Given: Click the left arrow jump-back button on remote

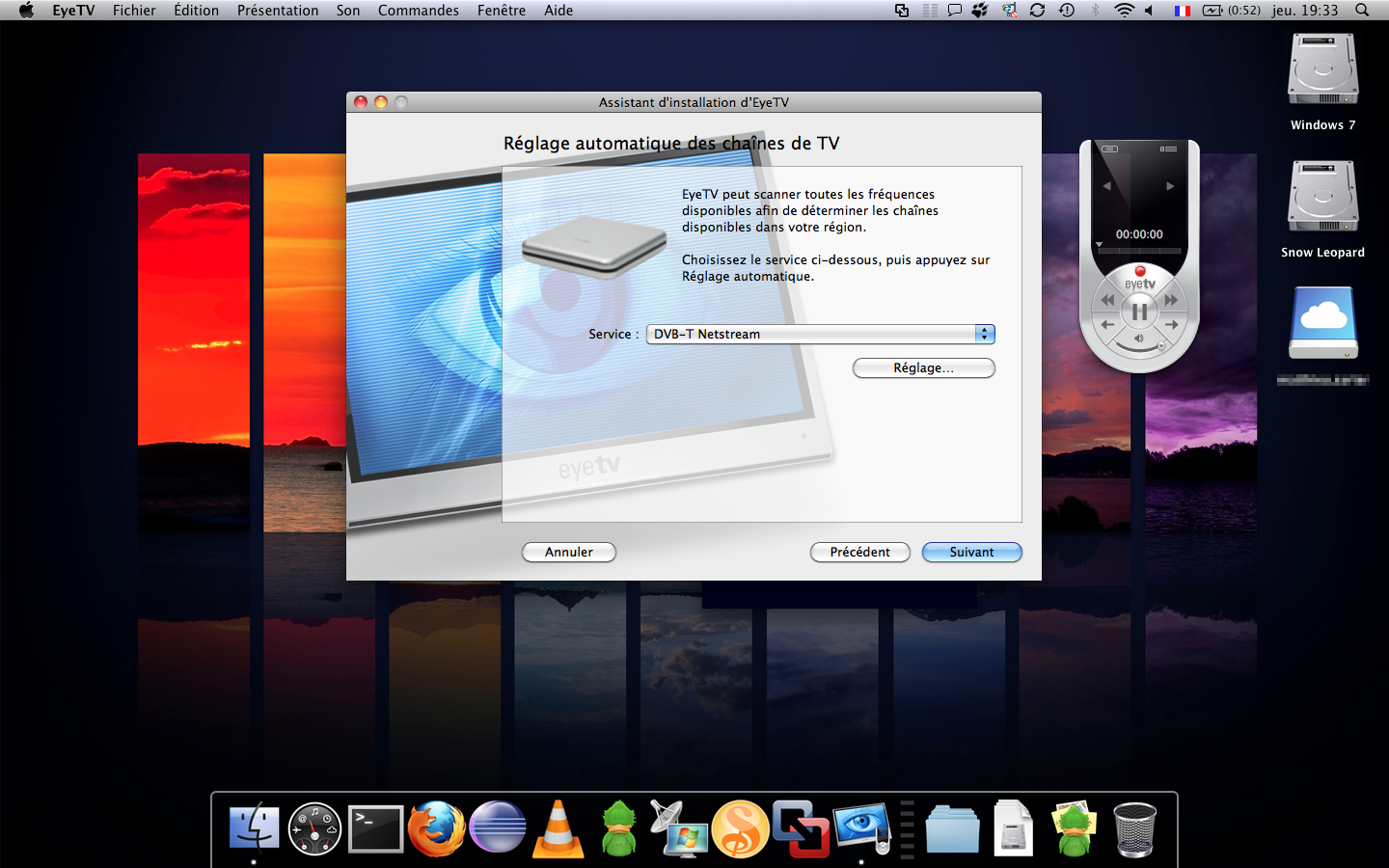Looking at the screenshot, I should point(1107,325).
